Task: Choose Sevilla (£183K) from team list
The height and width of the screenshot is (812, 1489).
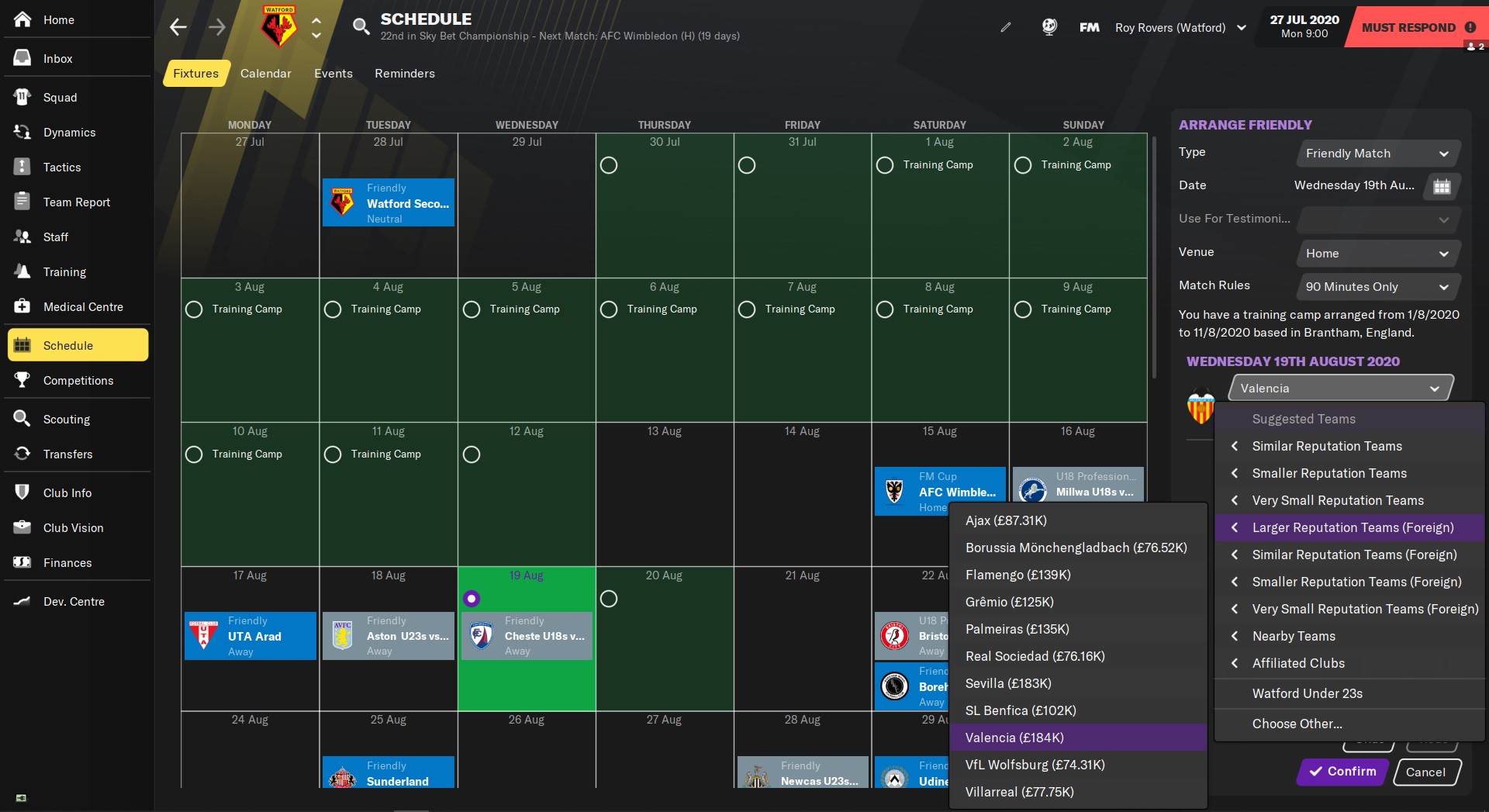Action: (1078, 683)
